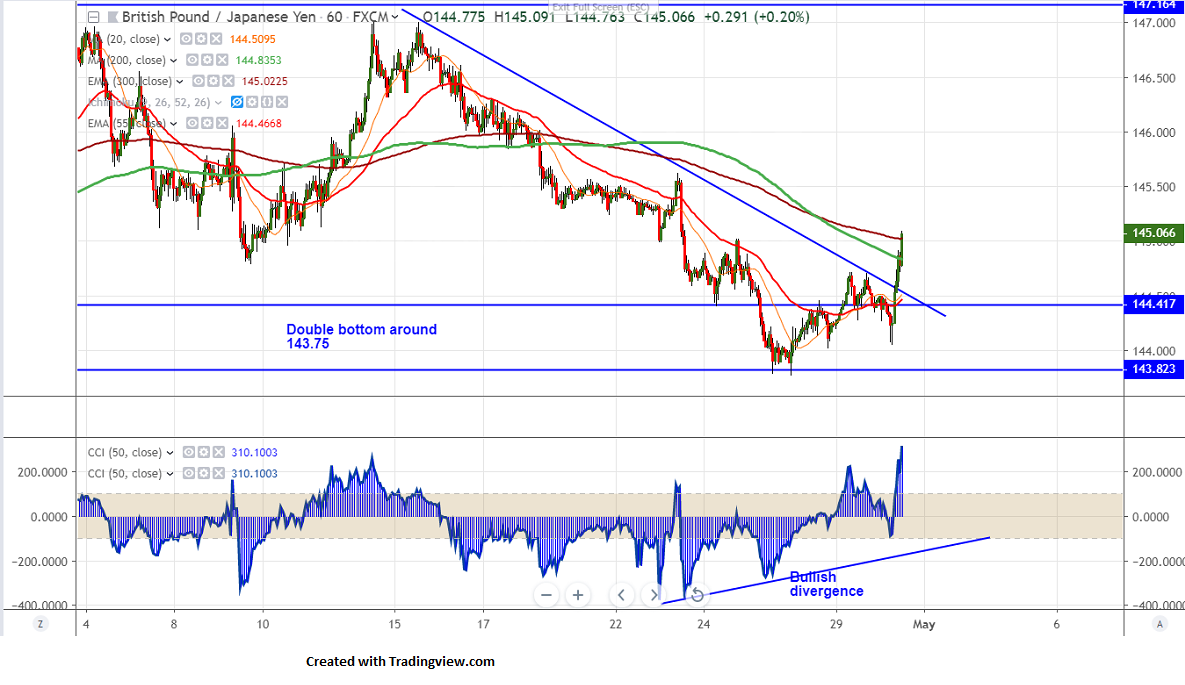Click the '15' date on time axis
The height and width of the screenshot is (685, 1185).
394,625
